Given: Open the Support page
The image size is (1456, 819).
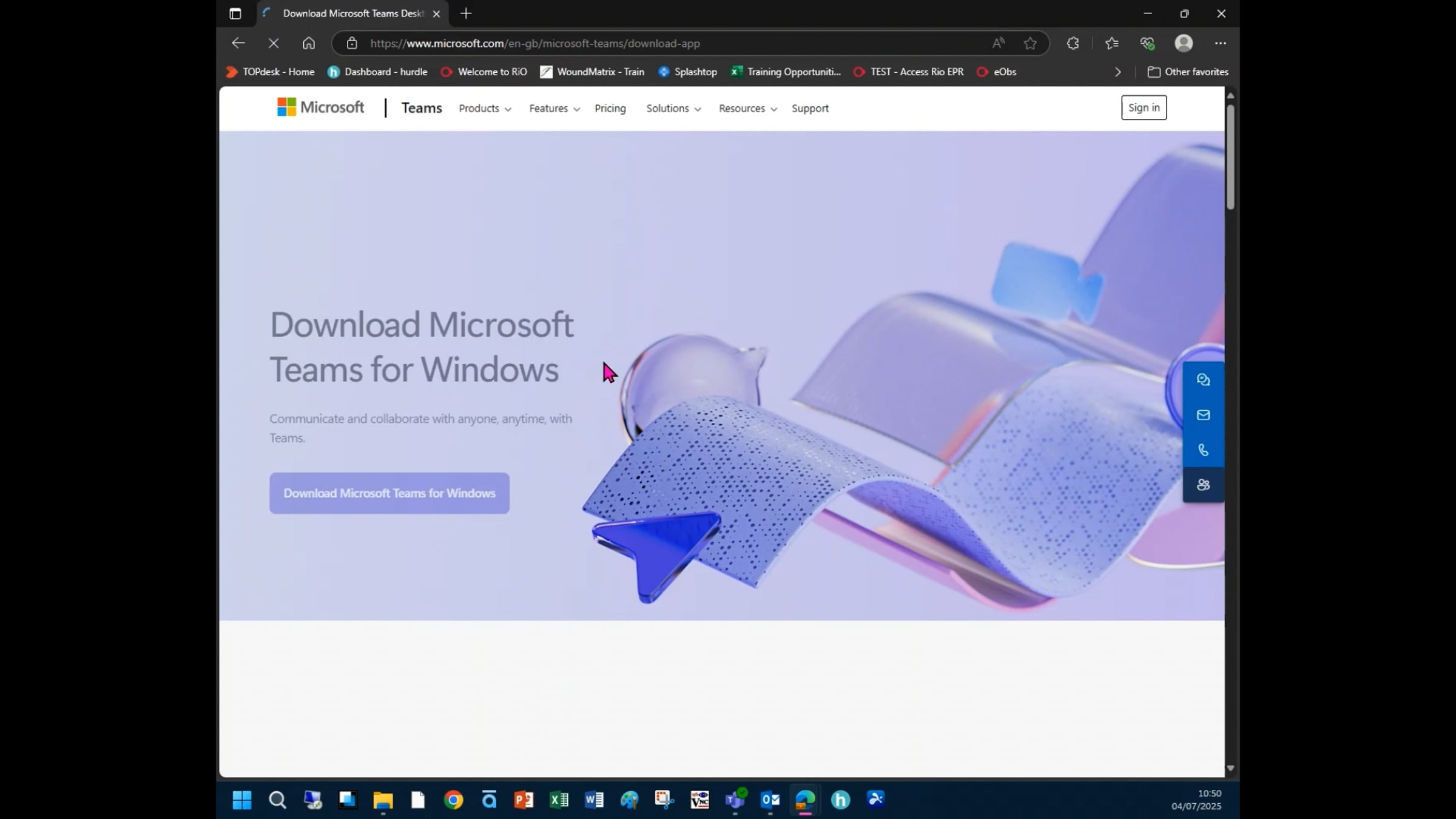Looking at the screenshot, I should [810, 109].
